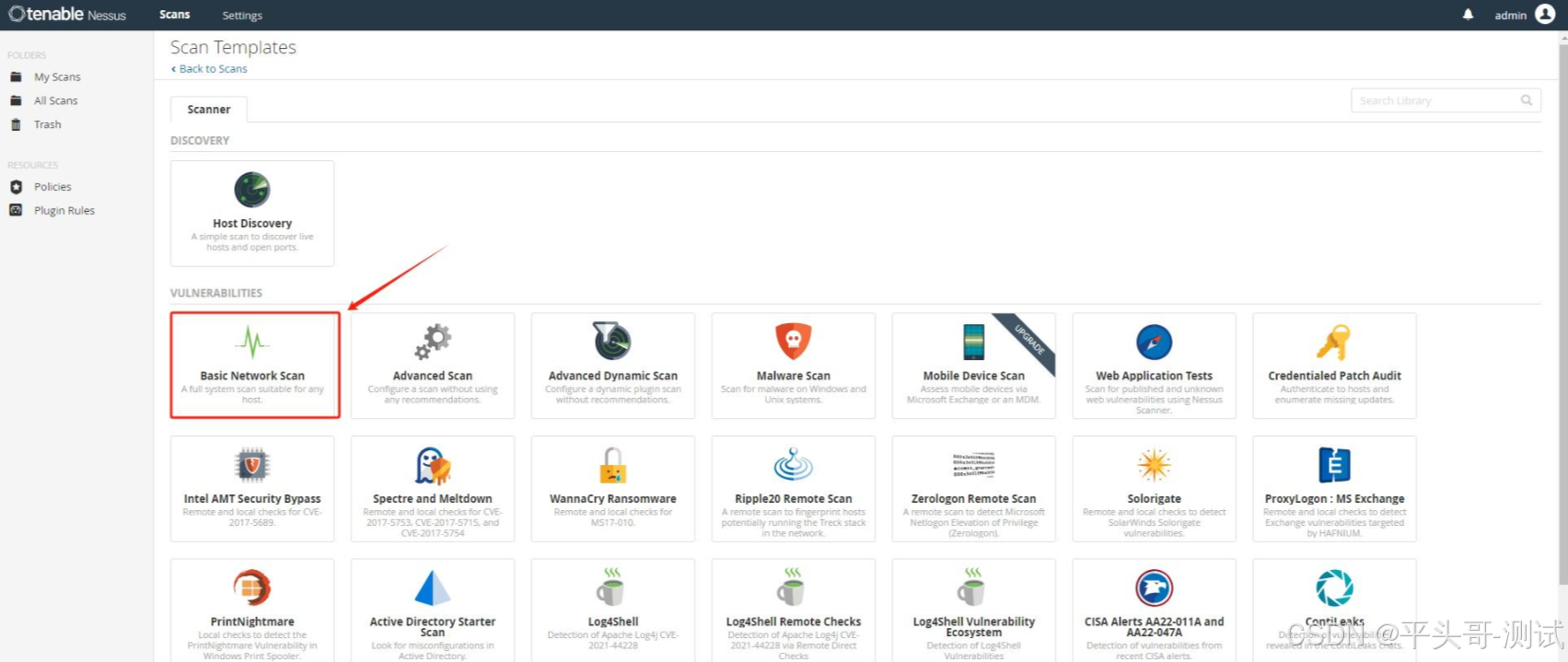Select the Credentialed Patch Audit keys icon
This screenshot has height=662, width=1568.
(1334, 343)
